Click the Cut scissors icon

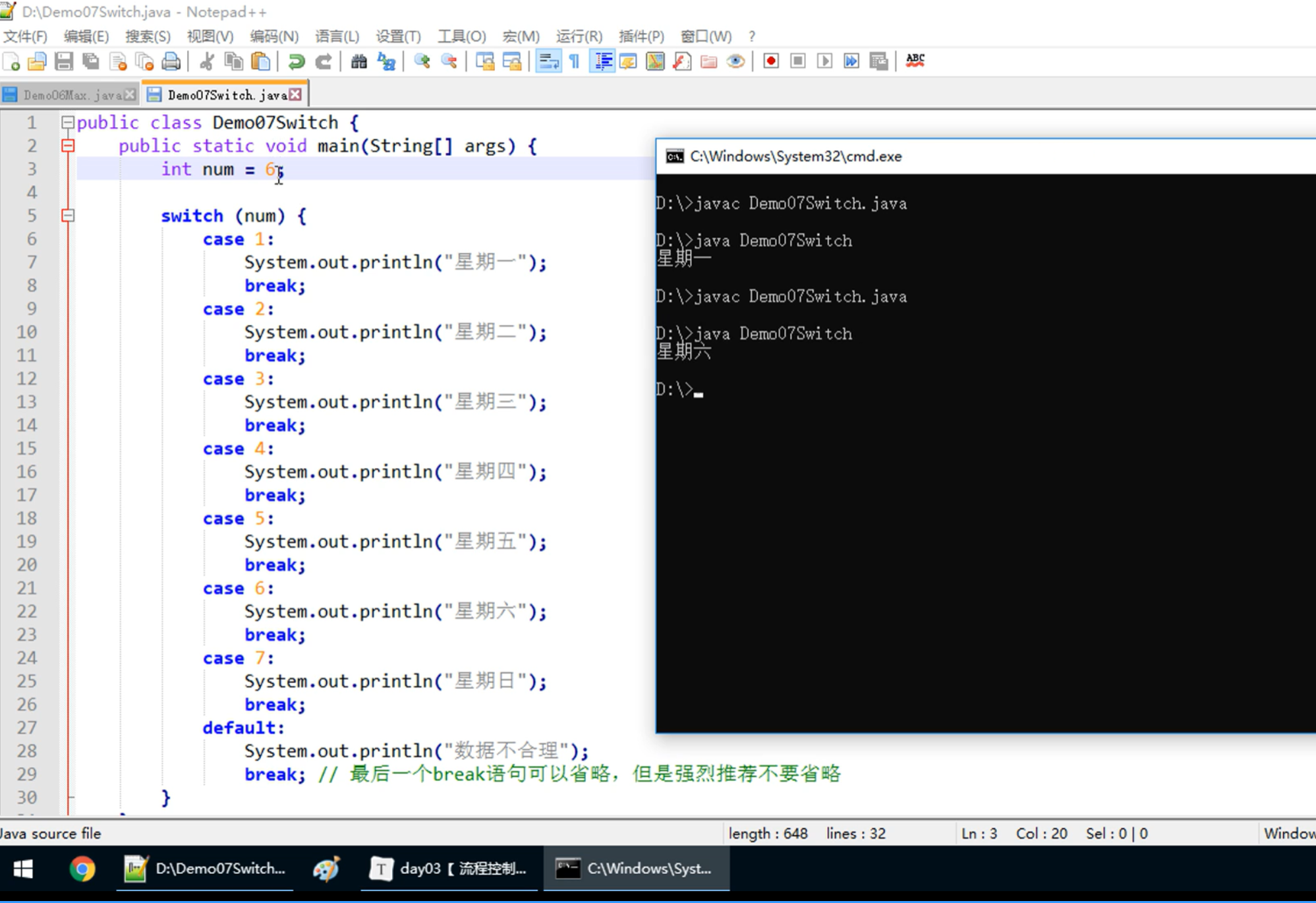(x=207, y=61)
